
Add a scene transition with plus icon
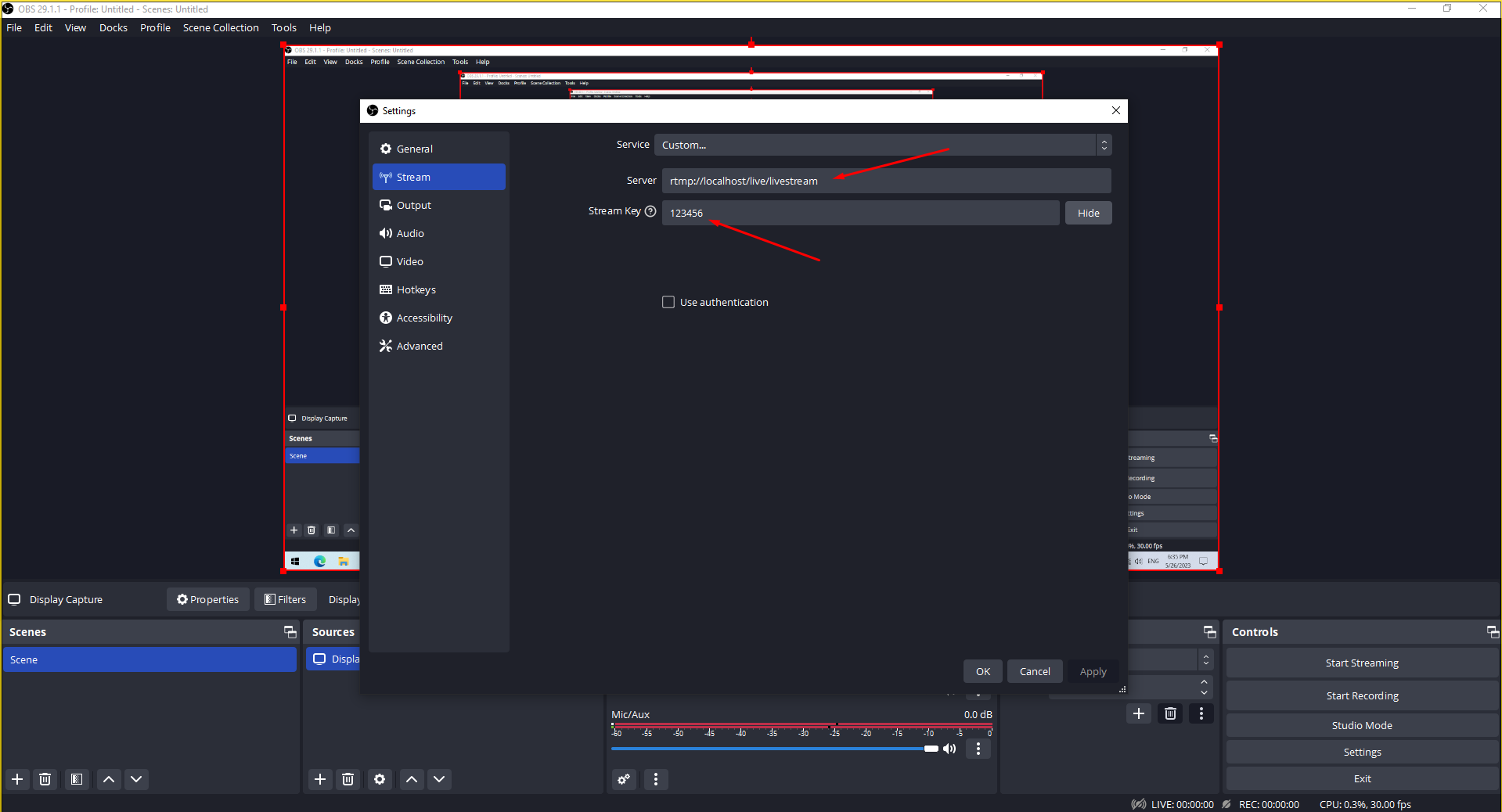click(x=1139, y=713)
